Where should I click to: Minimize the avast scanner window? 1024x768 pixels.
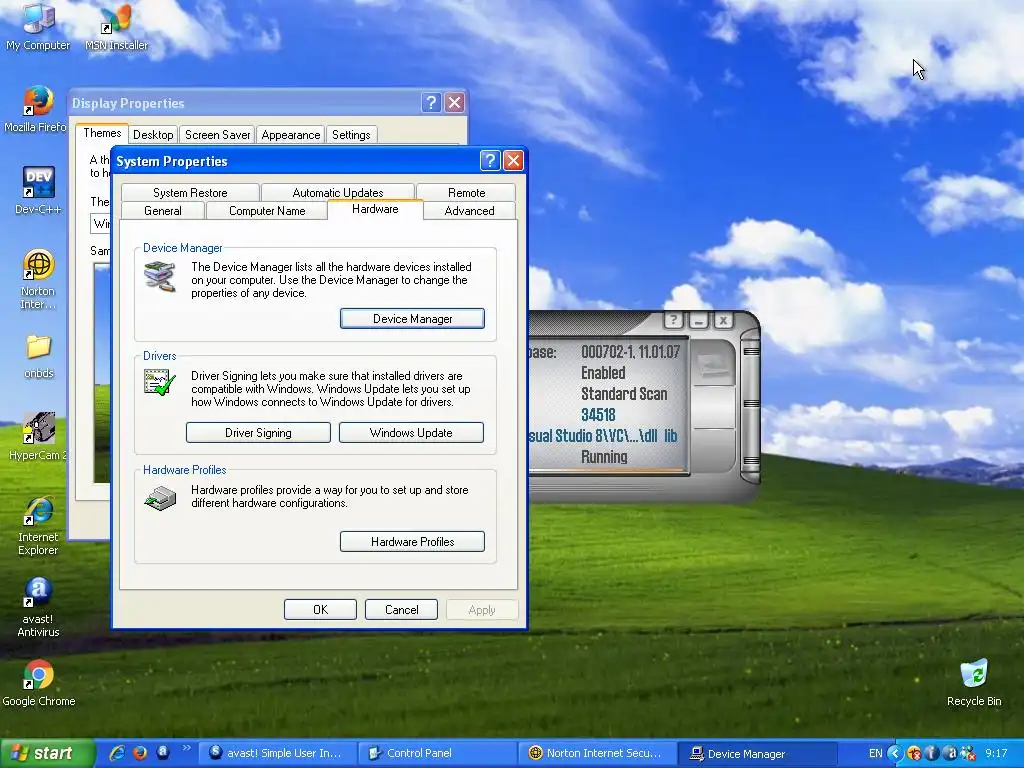coord(698,320)
